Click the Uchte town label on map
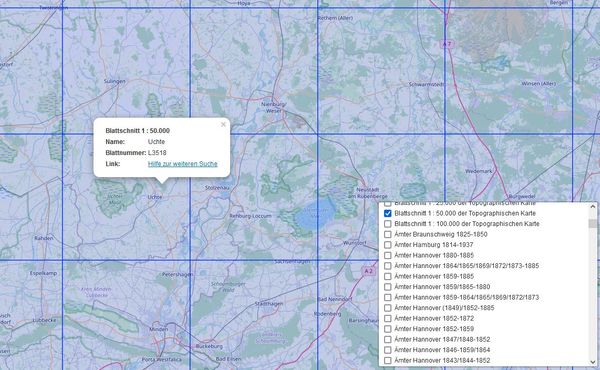Screen dimensions: 600x370 pyautogui.click(x=155, y=197)
